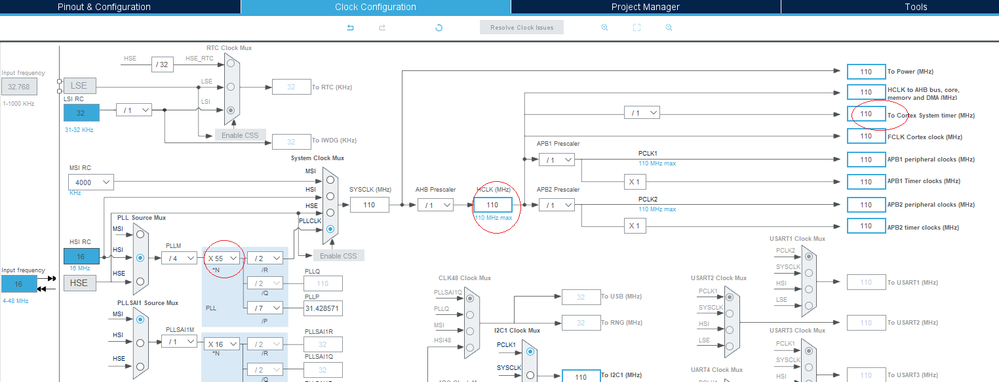Select MSI in CLK48 Clock Mux
Image resolution: width=999 pixels, height=382 pixels.
[x=470, y=330]
